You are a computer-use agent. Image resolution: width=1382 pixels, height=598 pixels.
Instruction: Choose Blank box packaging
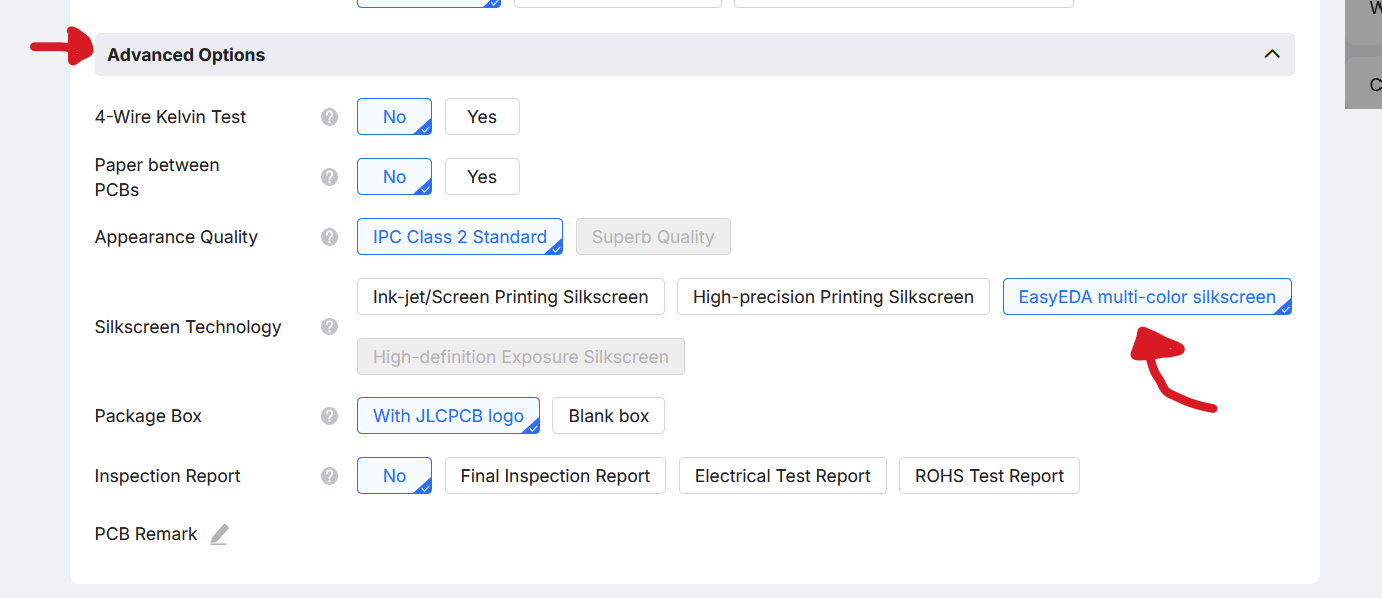coord(608,416)
